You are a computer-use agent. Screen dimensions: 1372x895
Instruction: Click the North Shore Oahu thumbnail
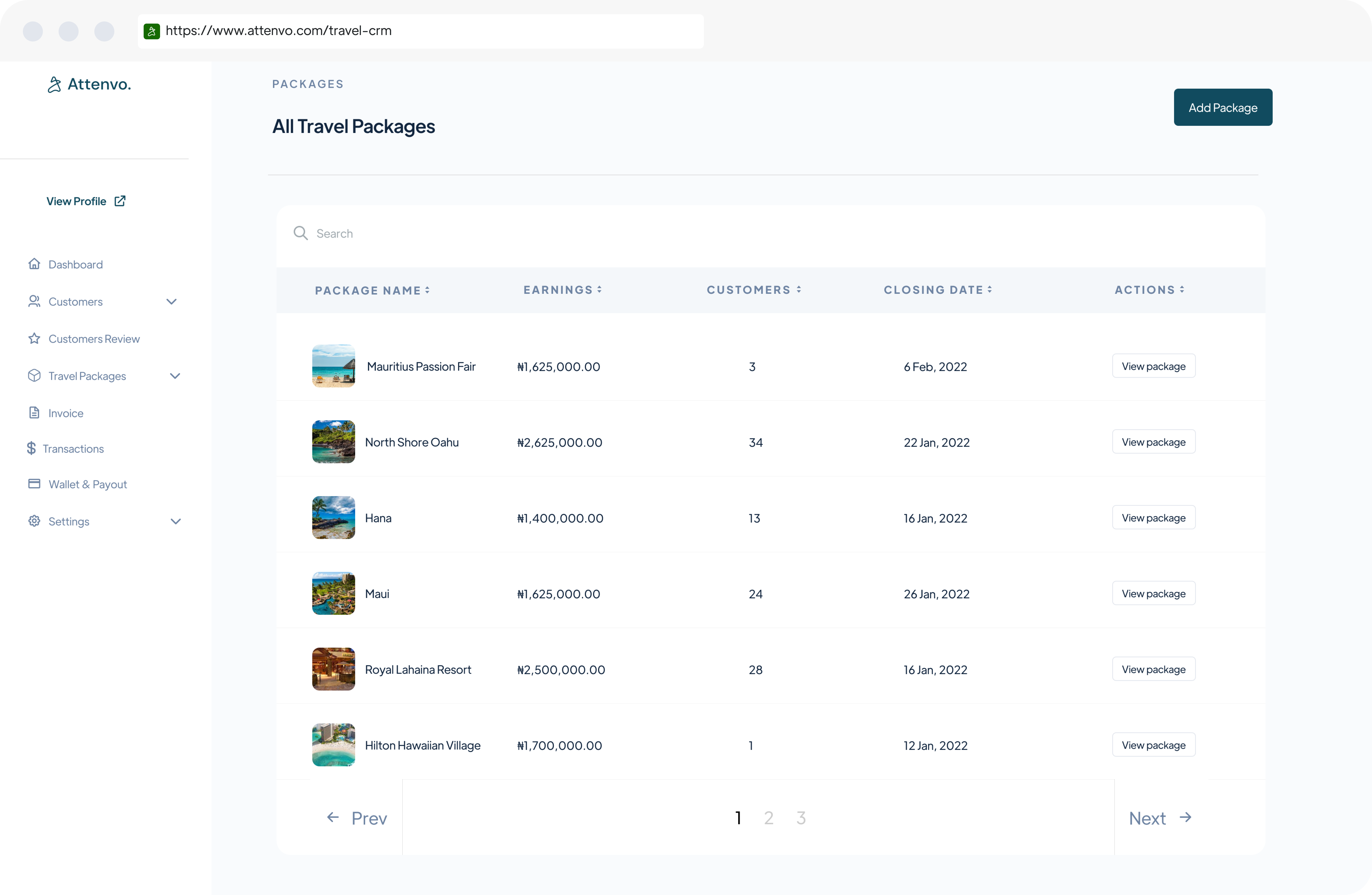click(333, 442)
